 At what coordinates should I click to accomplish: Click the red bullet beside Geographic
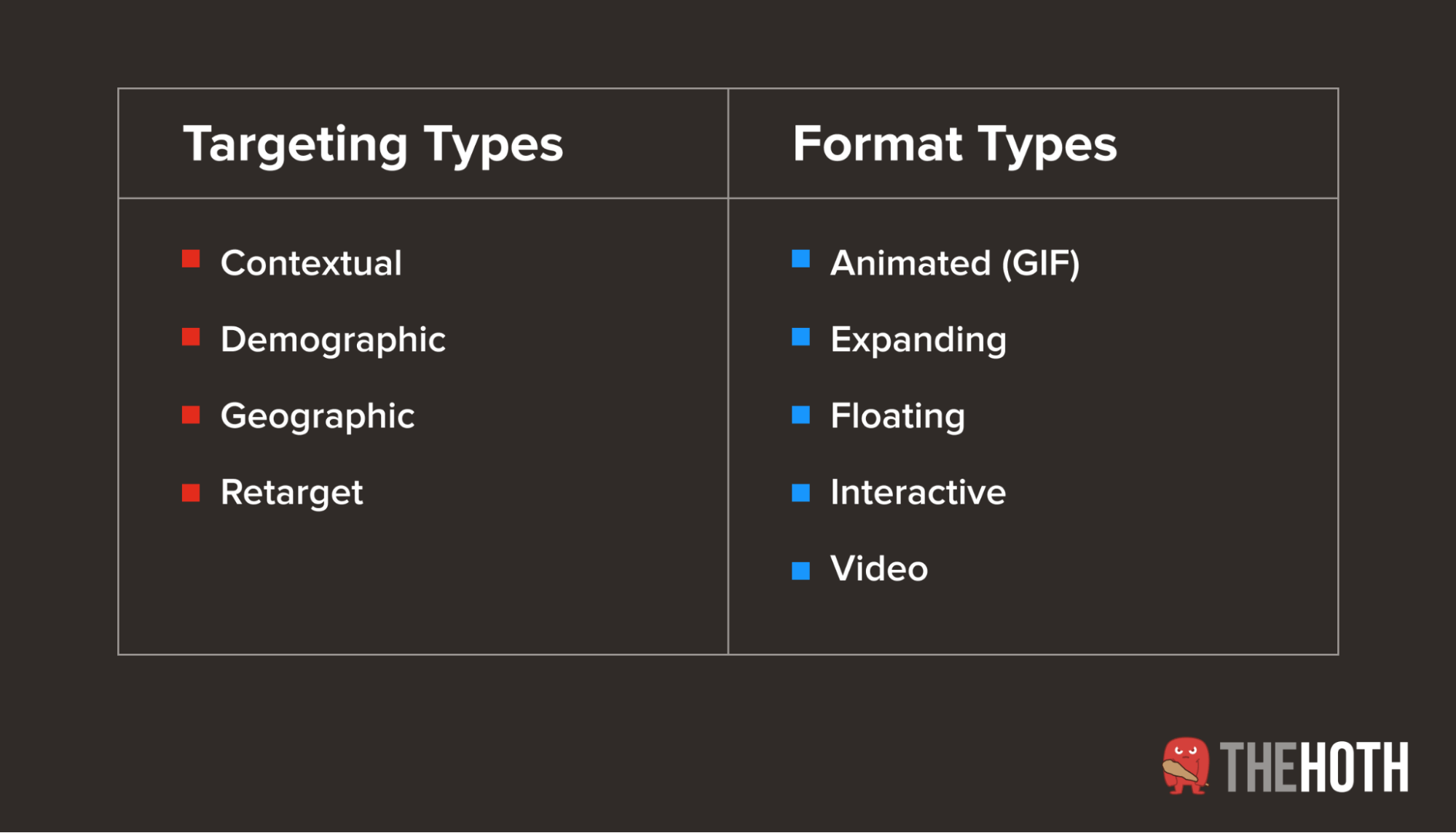click(x=191, y=415)
